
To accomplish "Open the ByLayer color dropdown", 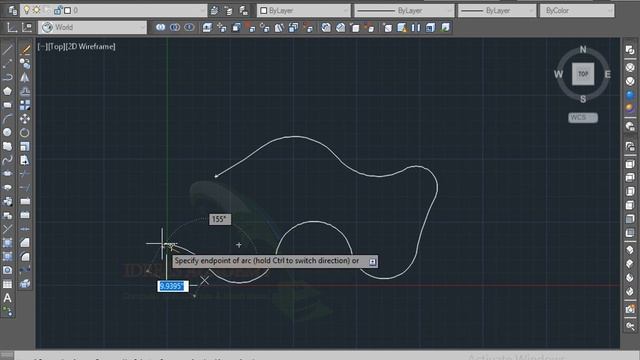I will [x=303, y=11].
